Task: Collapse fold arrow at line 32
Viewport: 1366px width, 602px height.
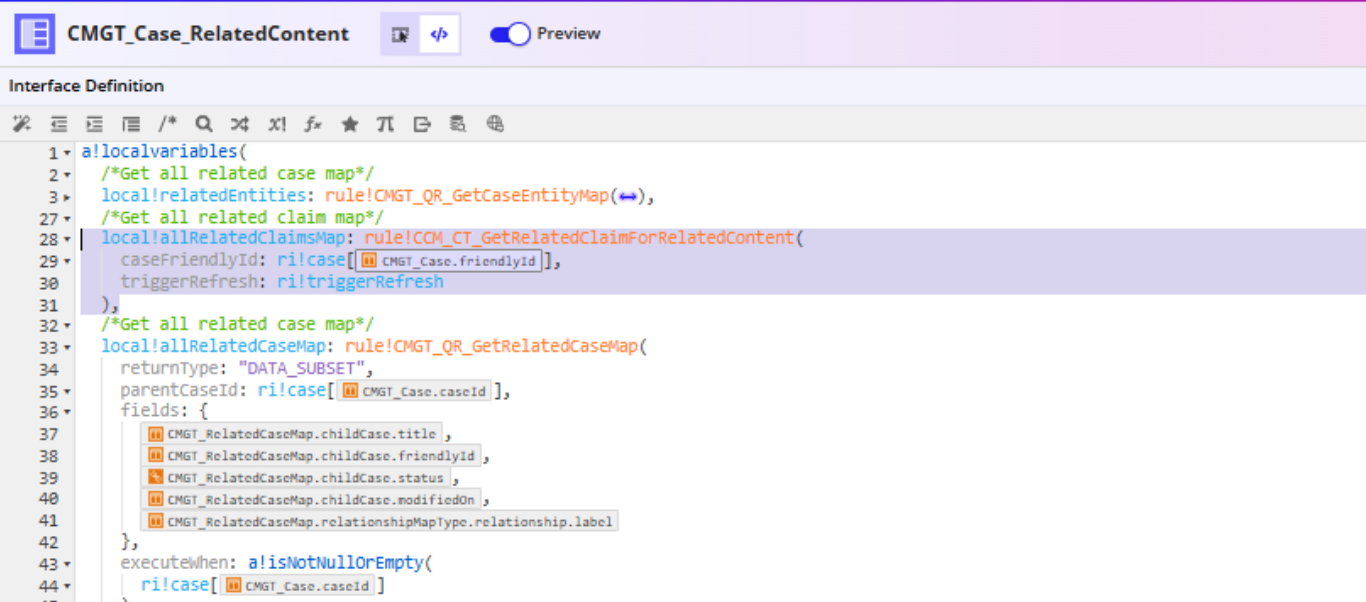Action: point(67,326)
